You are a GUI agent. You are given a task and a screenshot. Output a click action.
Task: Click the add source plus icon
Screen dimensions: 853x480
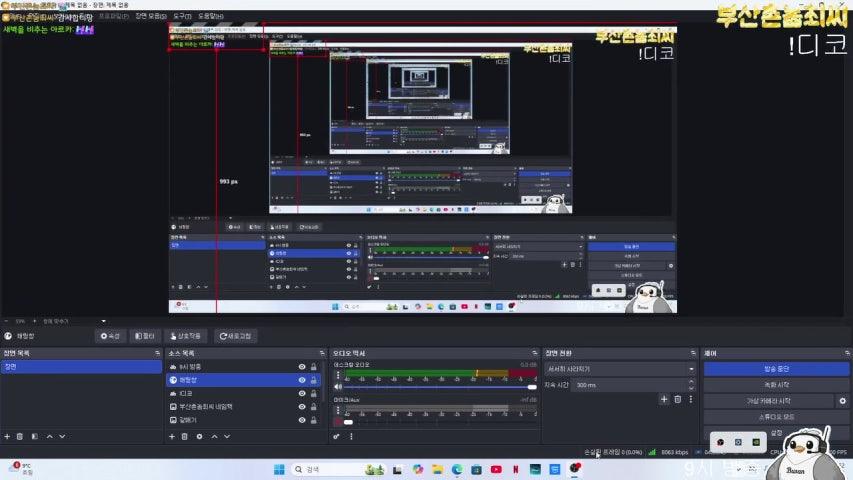(171, 436)
